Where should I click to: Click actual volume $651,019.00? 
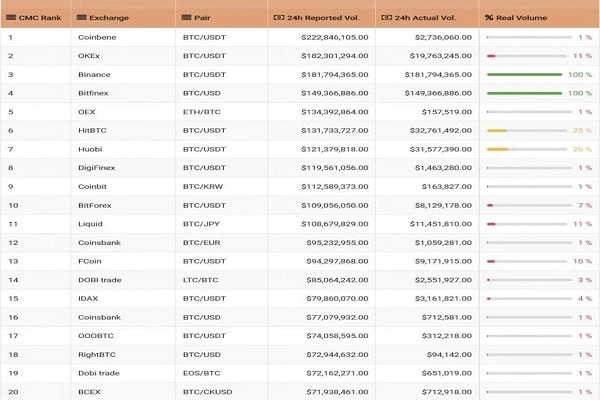pos(447,373)
